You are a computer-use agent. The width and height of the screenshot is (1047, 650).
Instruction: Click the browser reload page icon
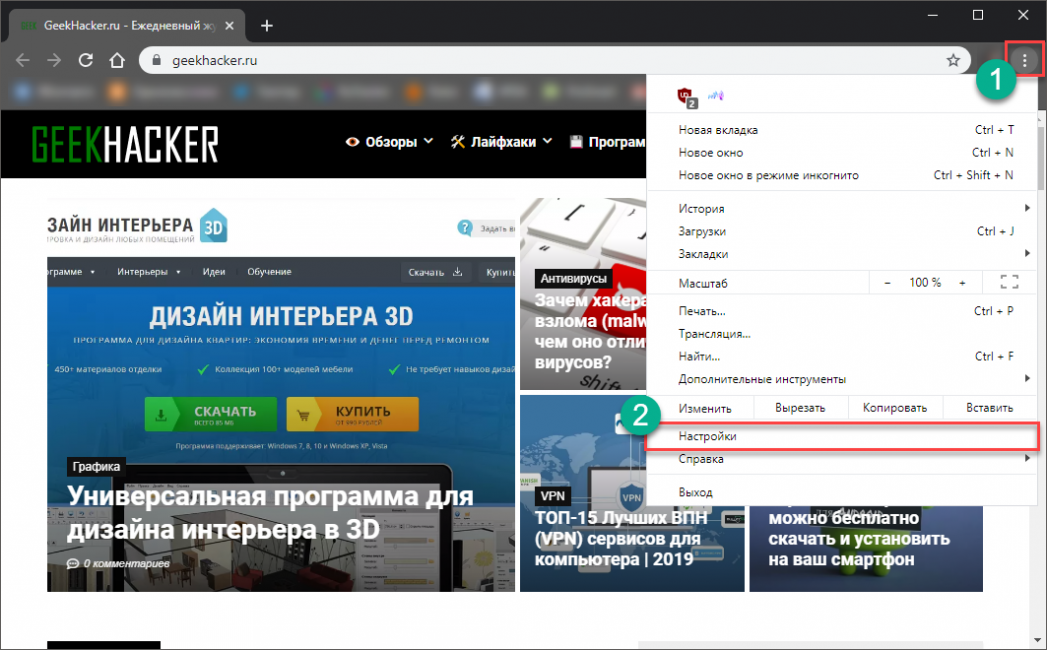click(85, 61)
